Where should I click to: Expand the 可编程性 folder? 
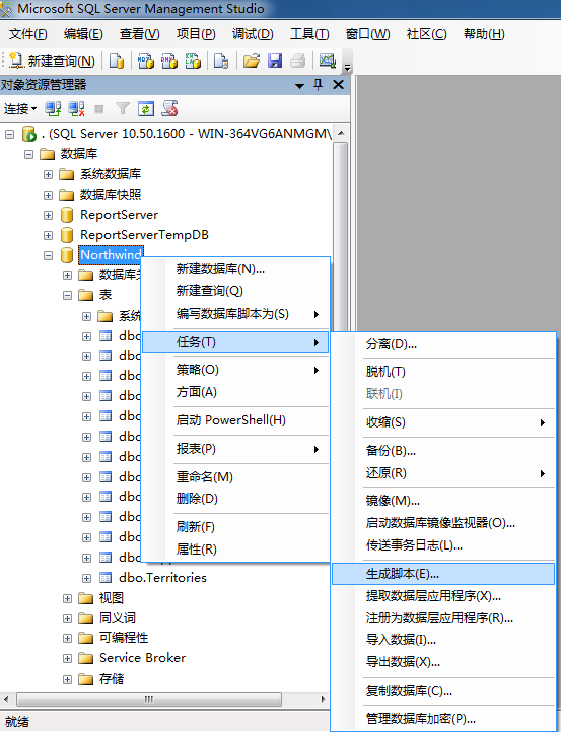click(67, 638)
